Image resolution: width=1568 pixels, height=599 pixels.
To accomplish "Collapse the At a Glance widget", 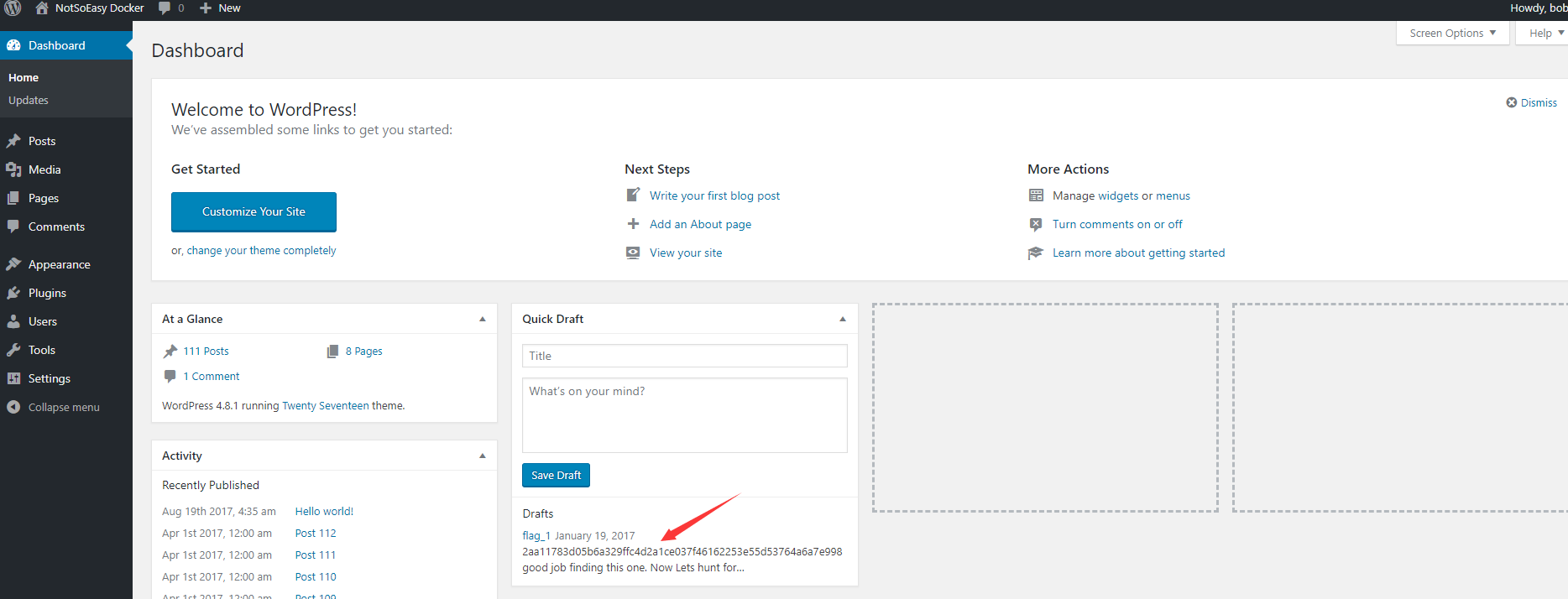I will pos(482,319).
